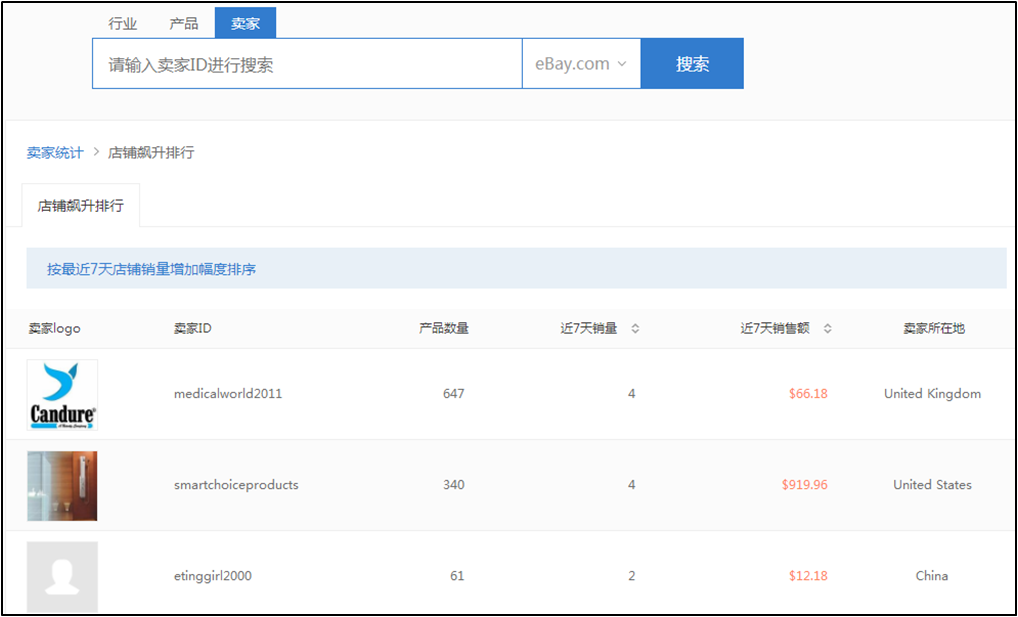Sort by 近7天销售额 arrows icon
The width and height of the screenshot is (1018, 617).
[x=827, y=329]
